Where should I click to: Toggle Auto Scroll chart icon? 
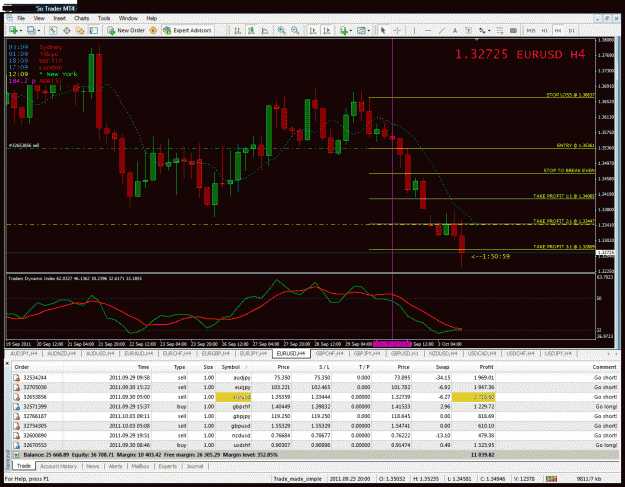pyautogui.click(x=313, y=31)
